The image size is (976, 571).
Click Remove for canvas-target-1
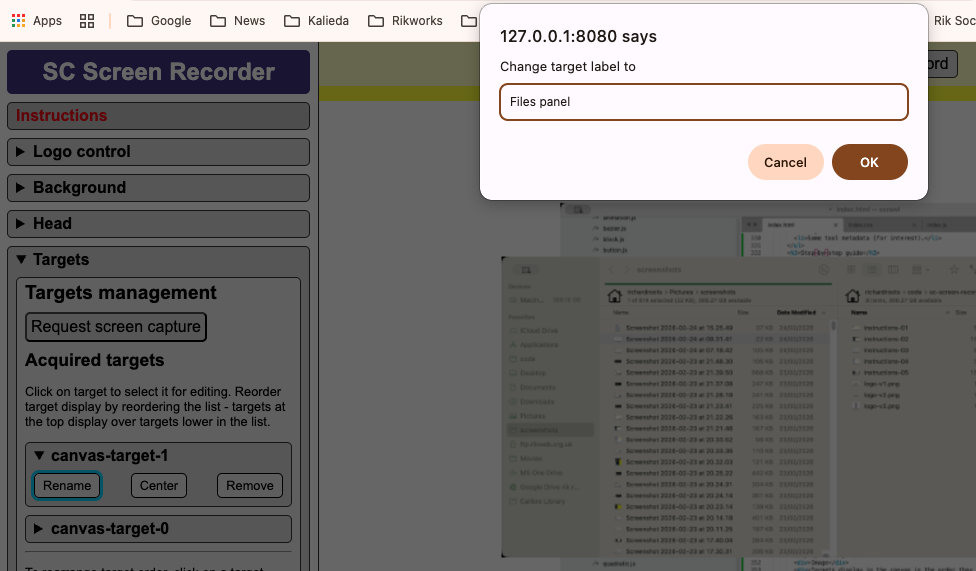pos(250,486)
